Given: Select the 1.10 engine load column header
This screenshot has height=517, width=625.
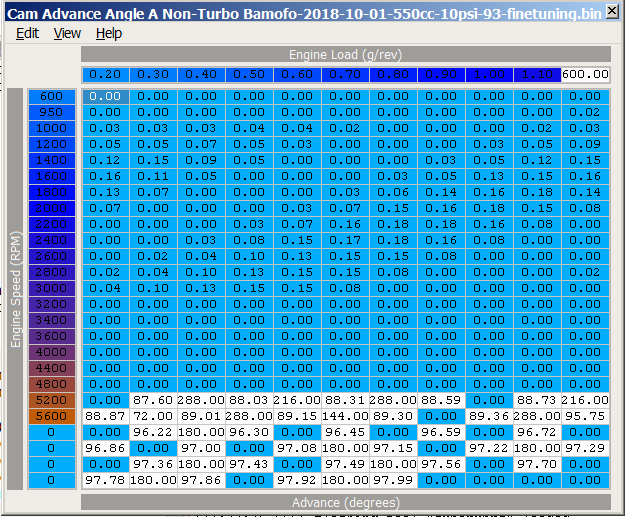Looking at the screenshot, I should pyautogui.click(x=538, y=75).
